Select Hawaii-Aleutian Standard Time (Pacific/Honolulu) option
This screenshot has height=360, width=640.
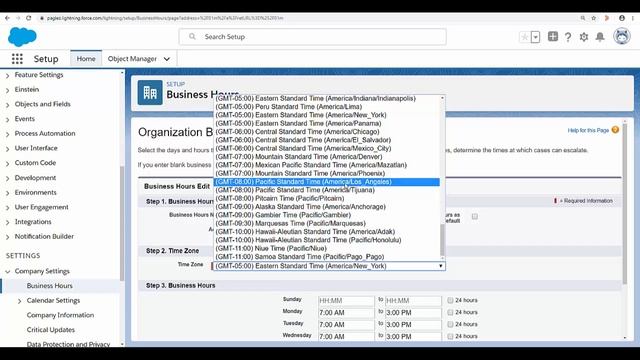pyautogui.click(x=327, y=240)
